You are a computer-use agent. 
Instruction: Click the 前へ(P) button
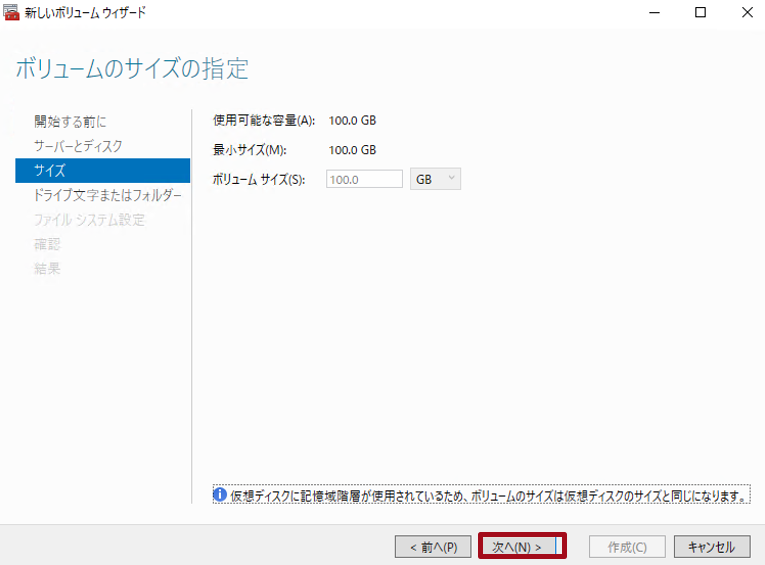[433, 546]
